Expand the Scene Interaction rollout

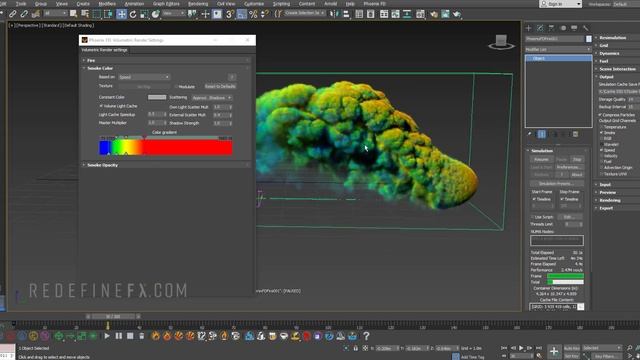pyautogui.click(x=617, y=69)
